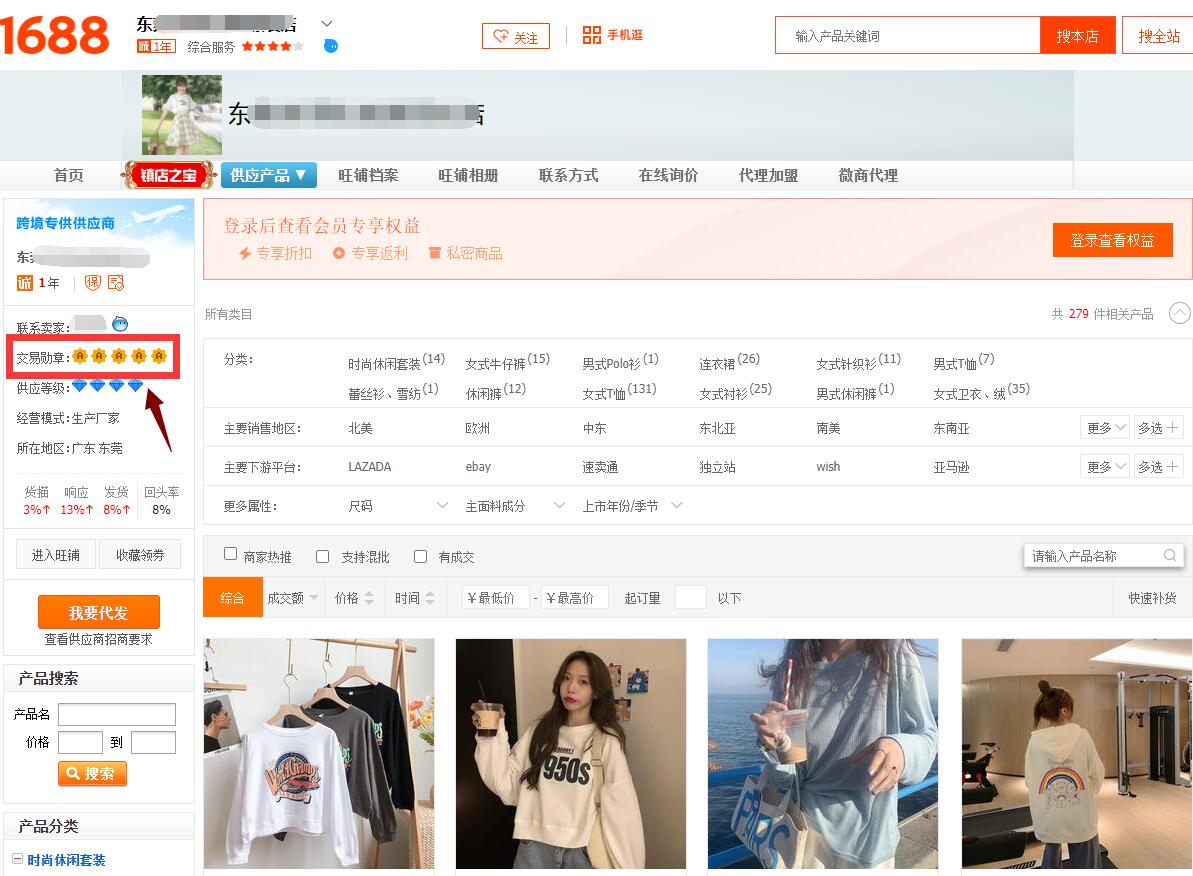Enable the 商家热推 checkbox
The height and width of the screenshot is (876, 1193).
click(231, 555)
